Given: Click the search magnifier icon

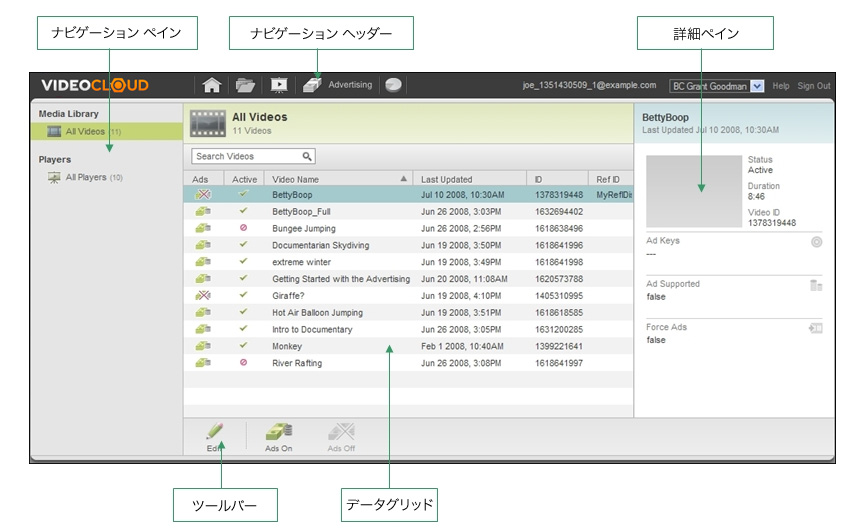Looking at the screenshot, I should 307,157.
